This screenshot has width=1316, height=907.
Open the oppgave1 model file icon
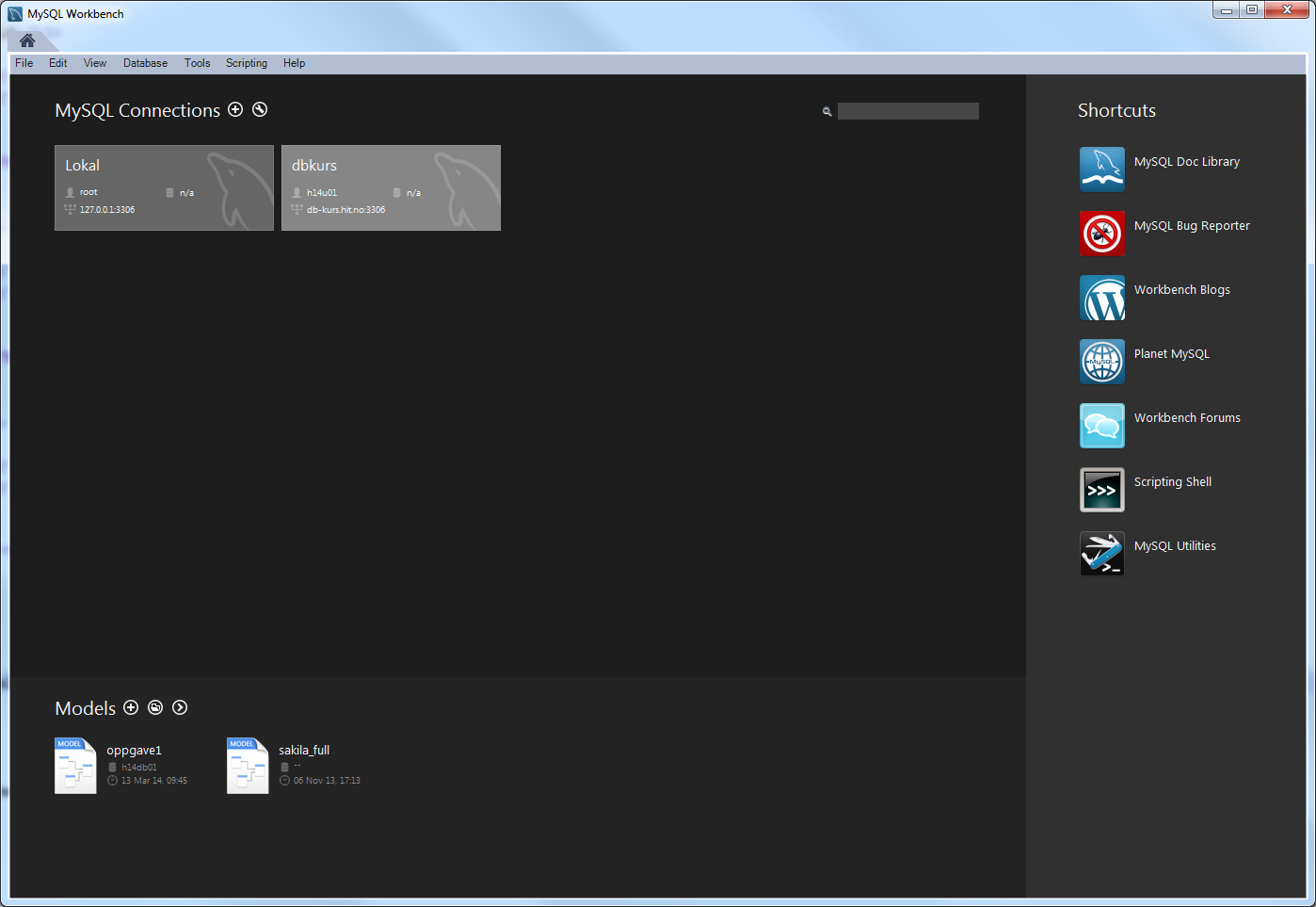(x=75, y=766)
